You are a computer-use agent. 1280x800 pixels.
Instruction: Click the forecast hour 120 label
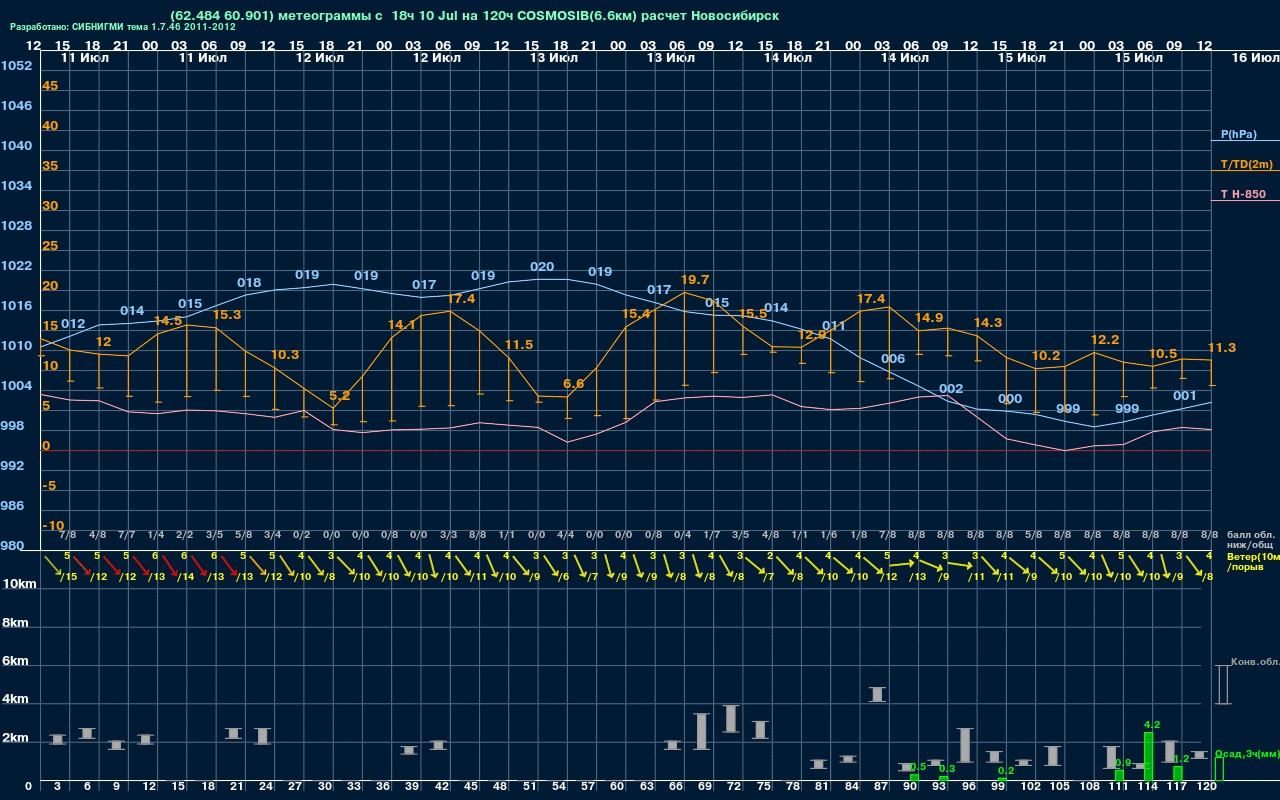[1207, 788]
